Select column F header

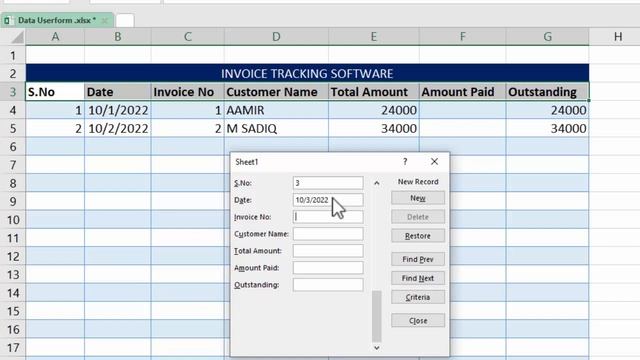[x=462, y=37]
